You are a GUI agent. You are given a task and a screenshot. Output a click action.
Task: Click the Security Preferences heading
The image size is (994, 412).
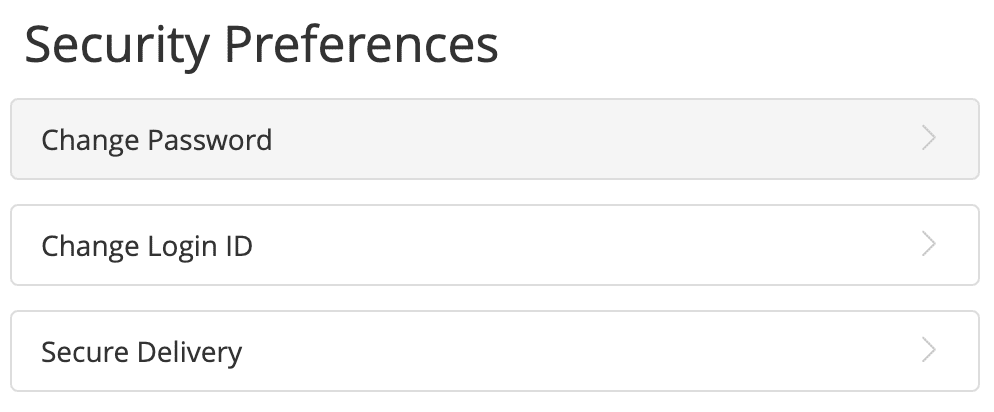(261, 46)
